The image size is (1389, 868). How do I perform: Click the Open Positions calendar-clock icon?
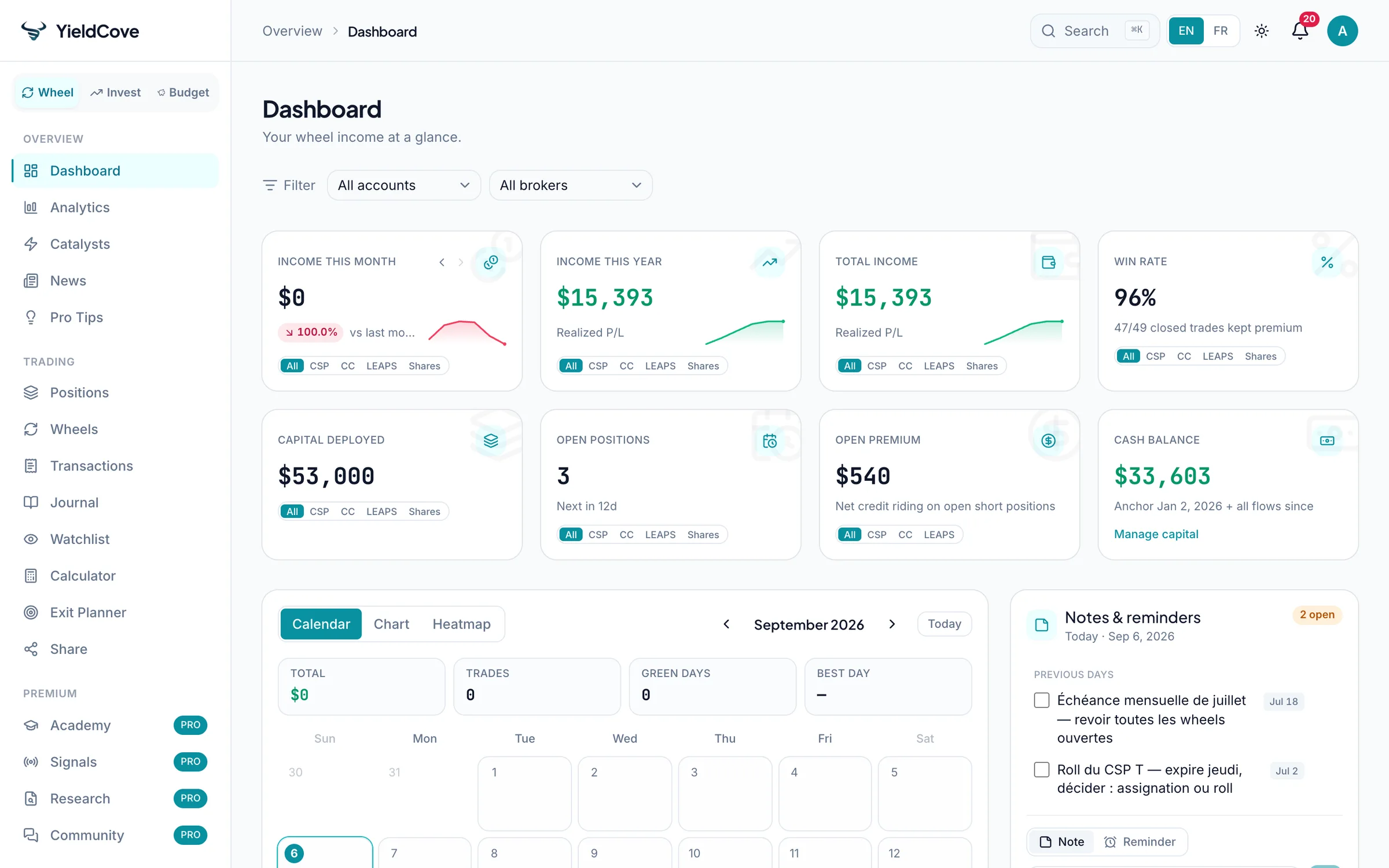(769, 440)
